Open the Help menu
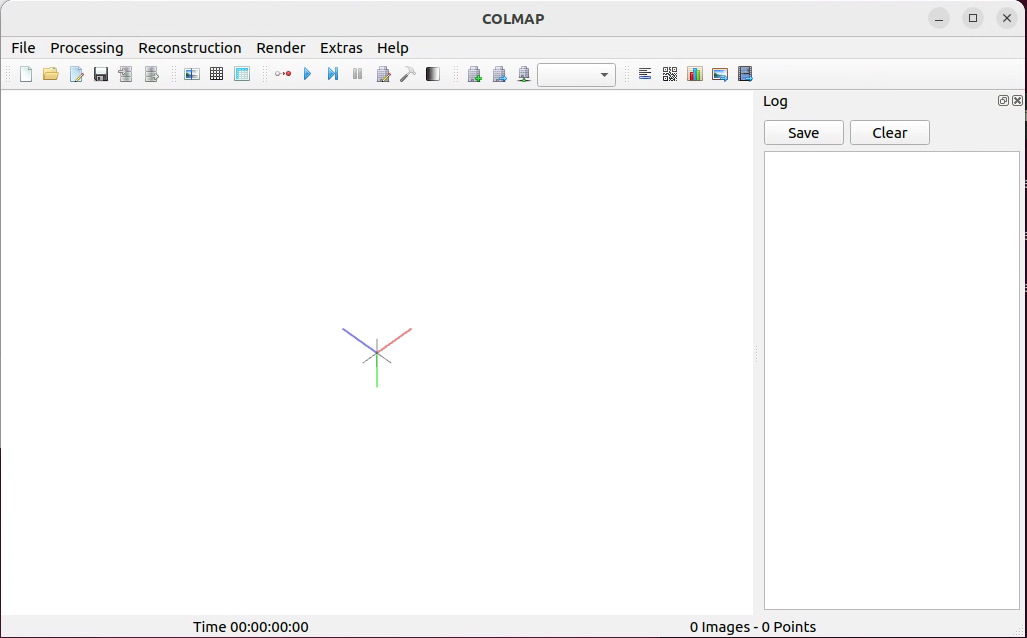This screenshot has height=638, width=1027. (x=392, y=48)
